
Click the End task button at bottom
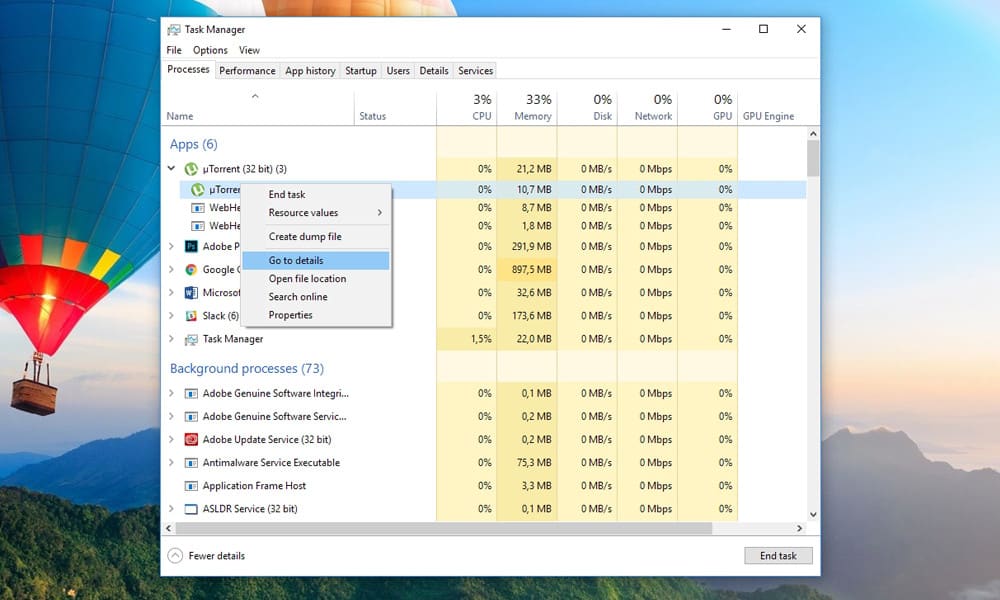pos(778,555)
